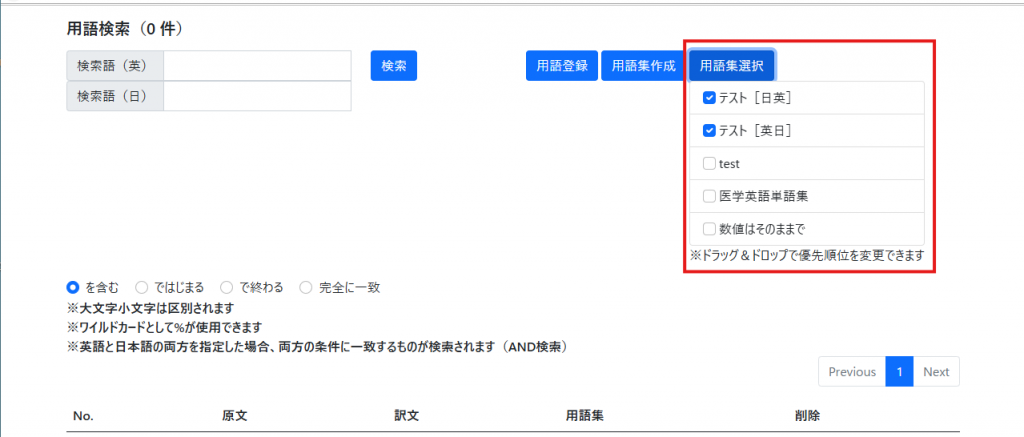Screen dimensions: 1024x437
Task: Uncheck the テスト［英日］ glossary checkbox
Action: point(709,130)
